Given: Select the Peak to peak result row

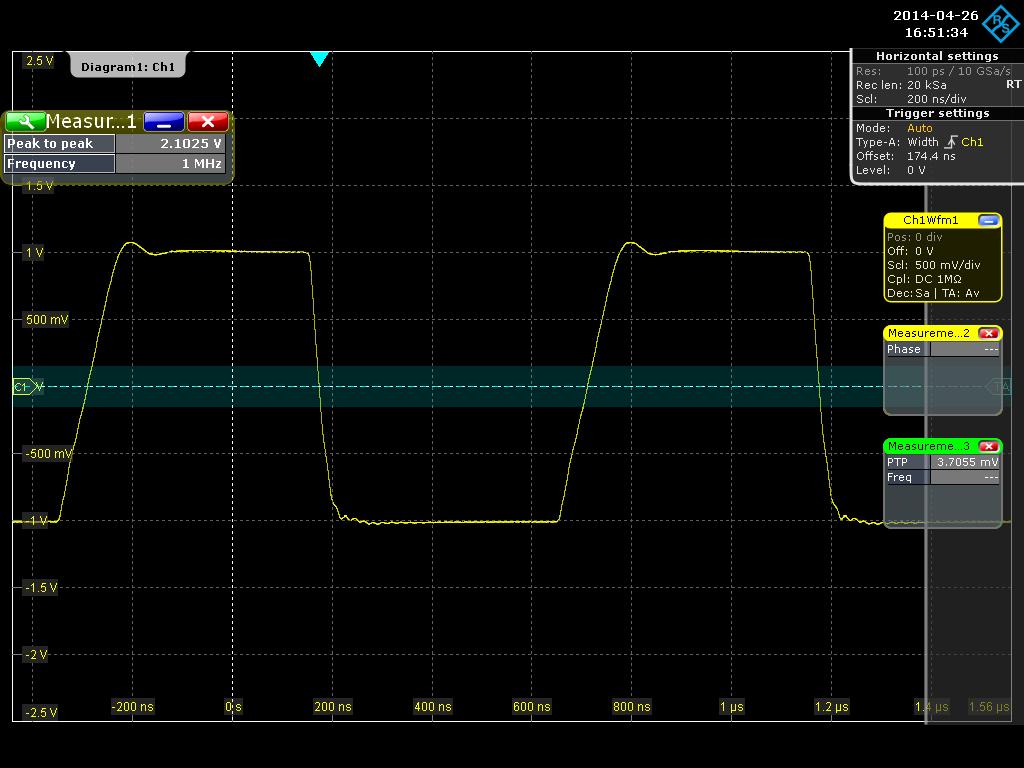Looking at the screenshot, I should tap(115, 144).
